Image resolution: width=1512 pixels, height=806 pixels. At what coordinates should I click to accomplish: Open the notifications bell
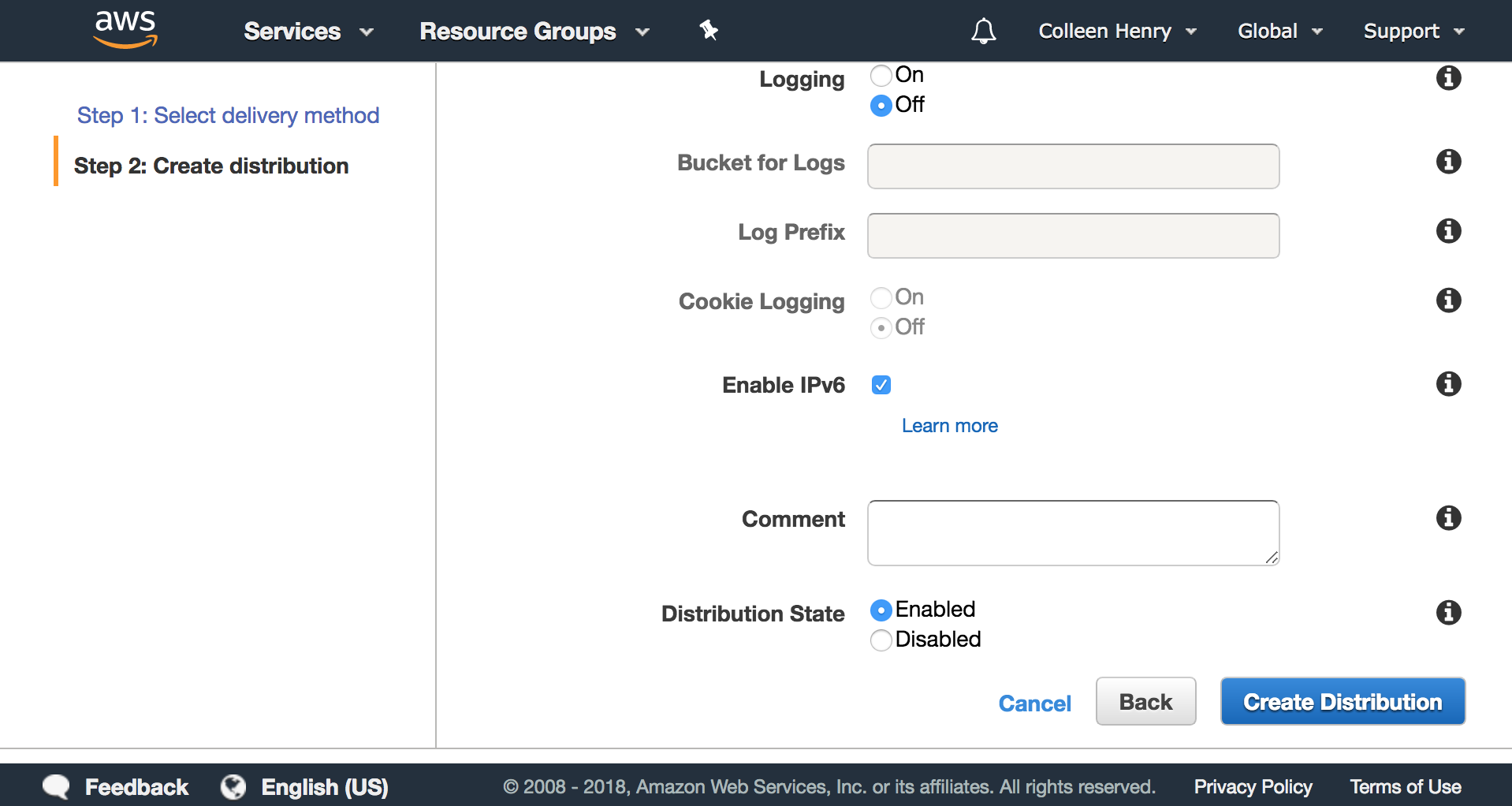(x=983, y=32)
